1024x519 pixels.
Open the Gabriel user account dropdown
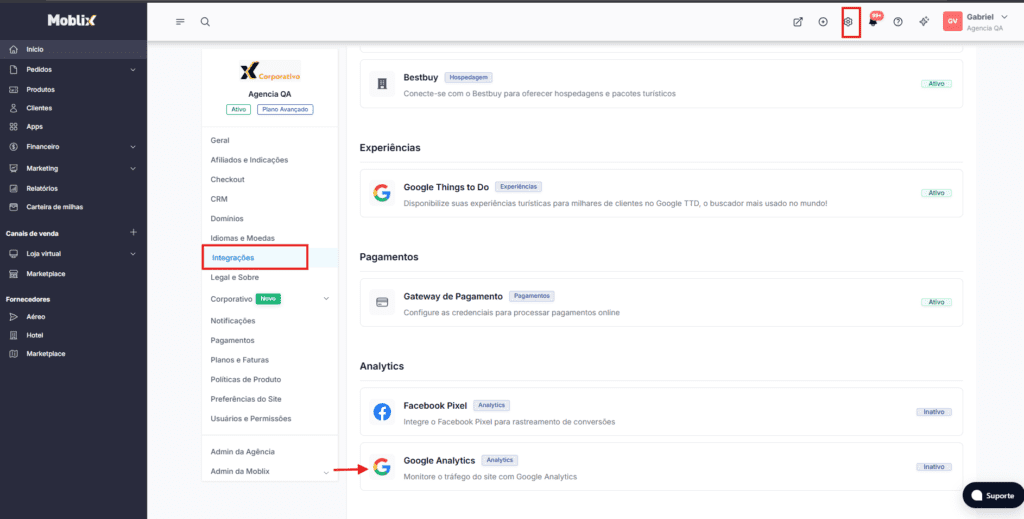pyautogui.click(x=977, y=22)
